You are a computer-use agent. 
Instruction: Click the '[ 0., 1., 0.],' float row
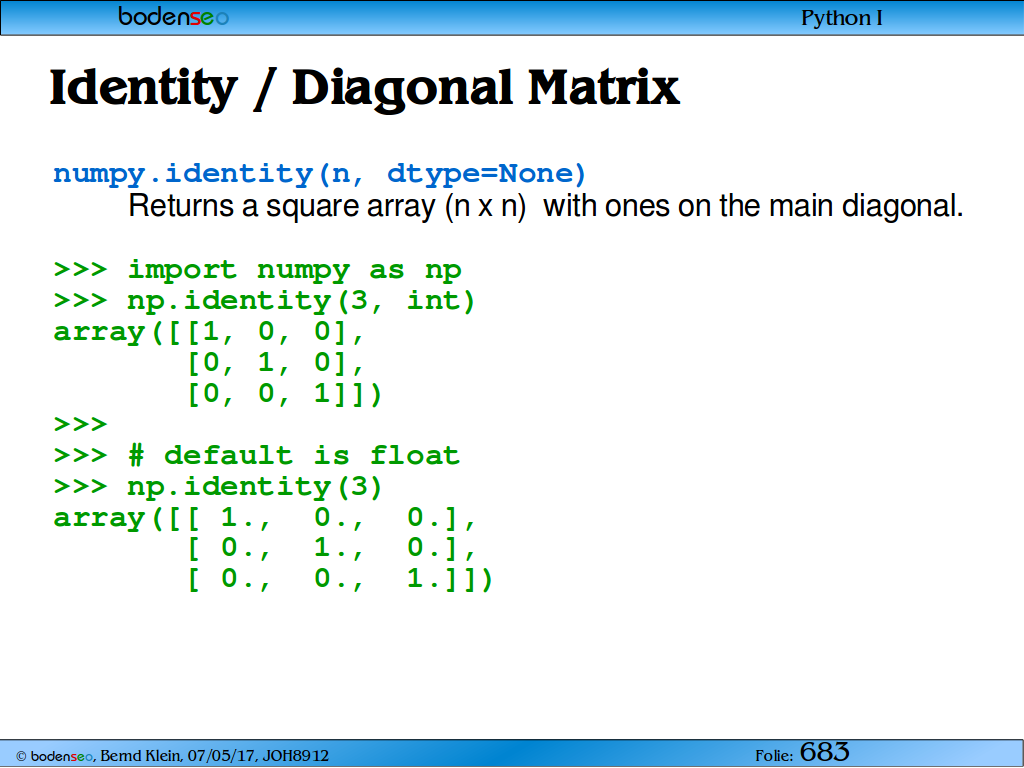click(332, 548)
